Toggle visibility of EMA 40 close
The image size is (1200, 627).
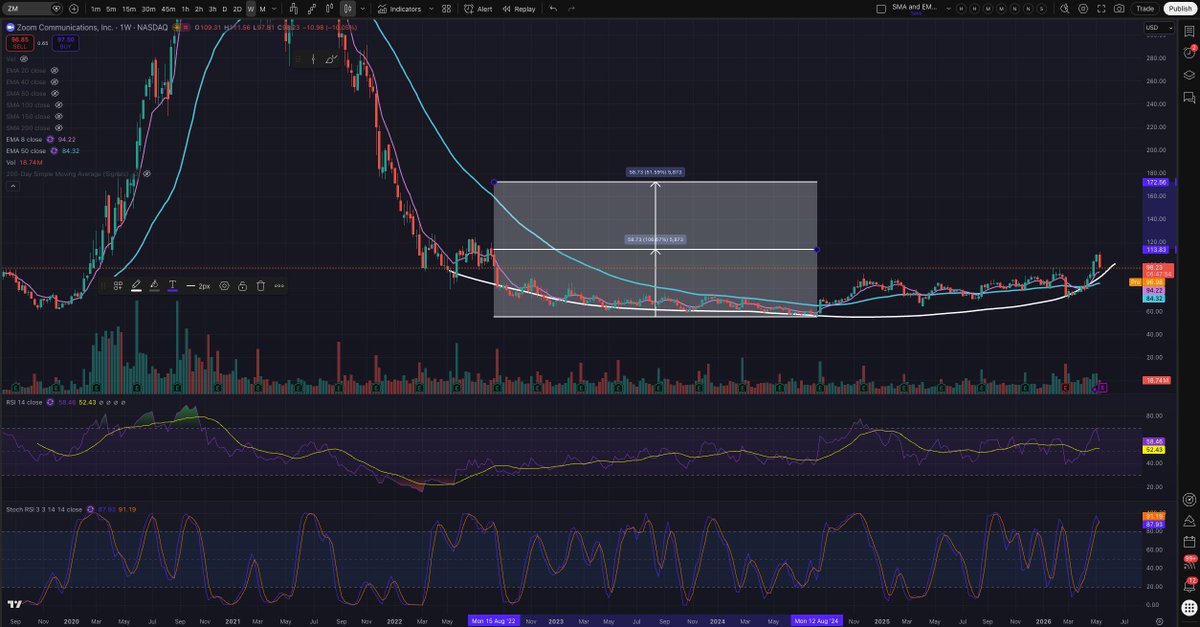(54, 82)
